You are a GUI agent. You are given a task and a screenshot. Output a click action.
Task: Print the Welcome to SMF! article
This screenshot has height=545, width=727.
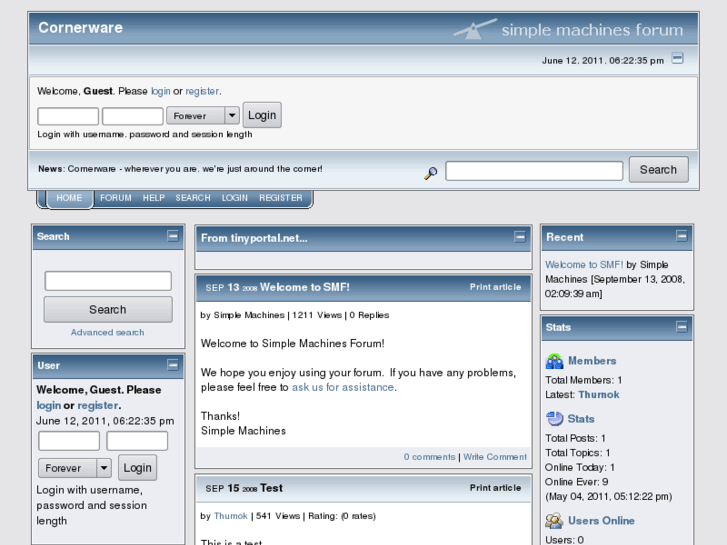point(495,287)
